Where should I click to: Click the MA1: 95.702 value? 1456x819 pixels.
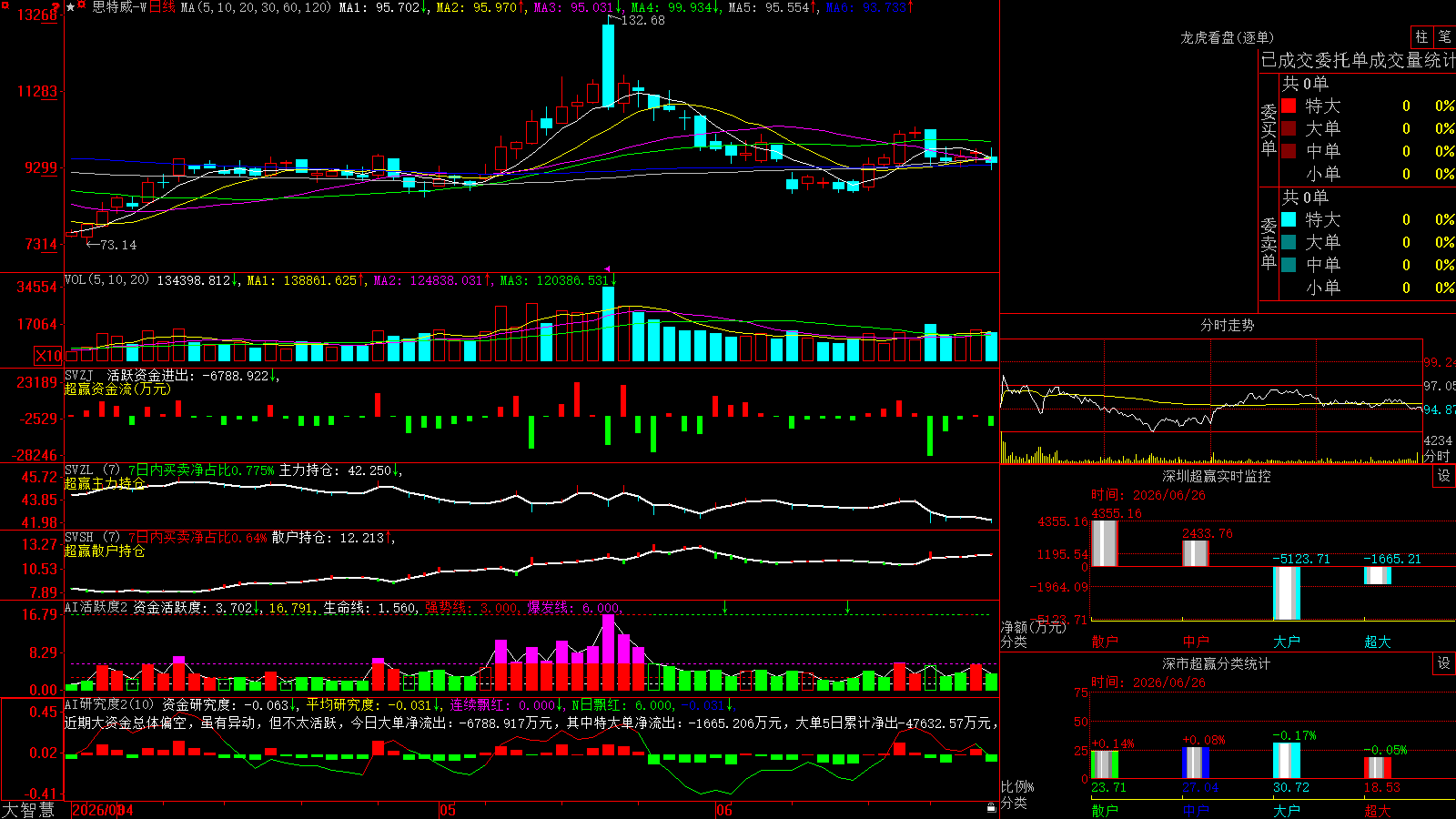[x=379, y=7]
